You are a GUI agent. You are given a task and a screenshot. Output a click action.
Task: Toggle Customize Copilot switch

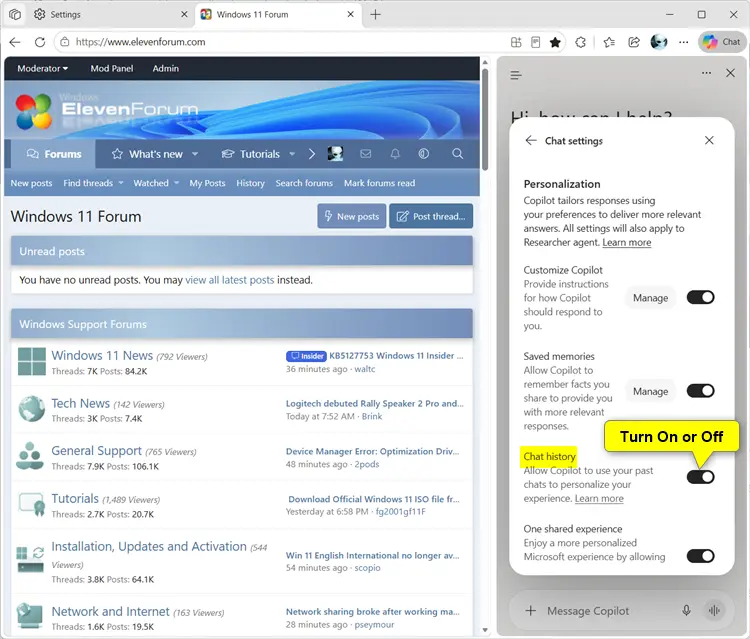700,297
